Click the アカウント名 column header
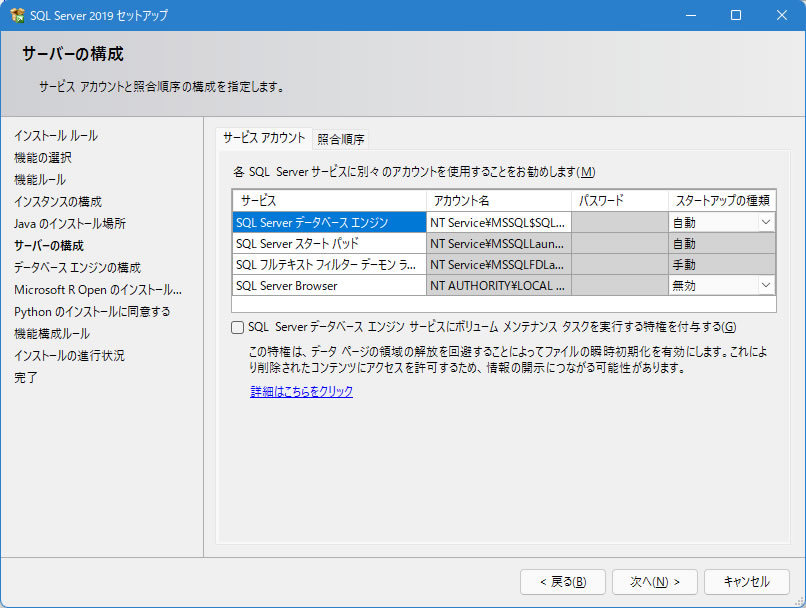Viewport: 806px width, 608px height. pyautogui.click(x=499, y=201)
